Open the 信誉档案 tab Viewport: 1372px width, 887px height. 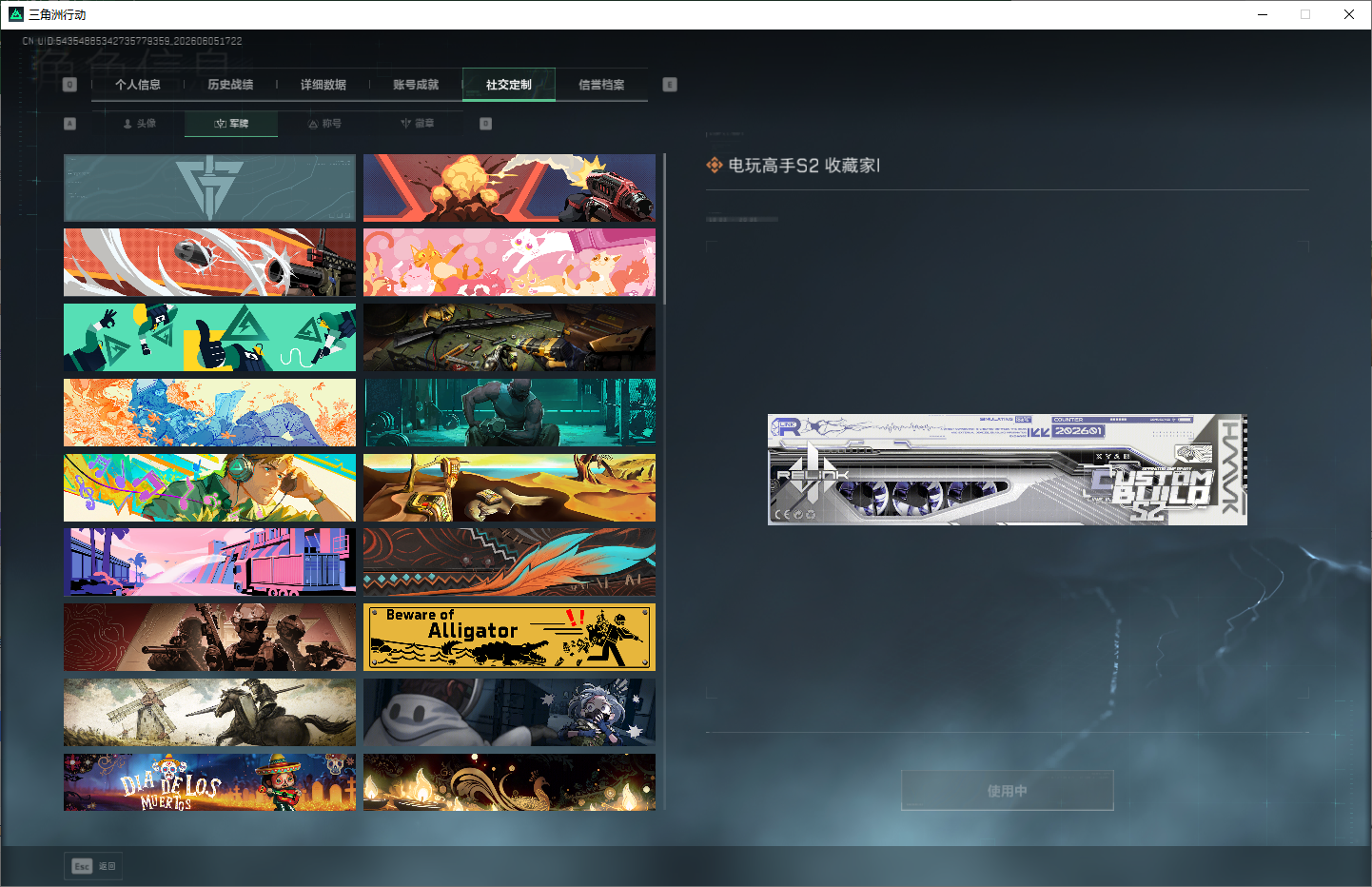click(x=601, y=85)
